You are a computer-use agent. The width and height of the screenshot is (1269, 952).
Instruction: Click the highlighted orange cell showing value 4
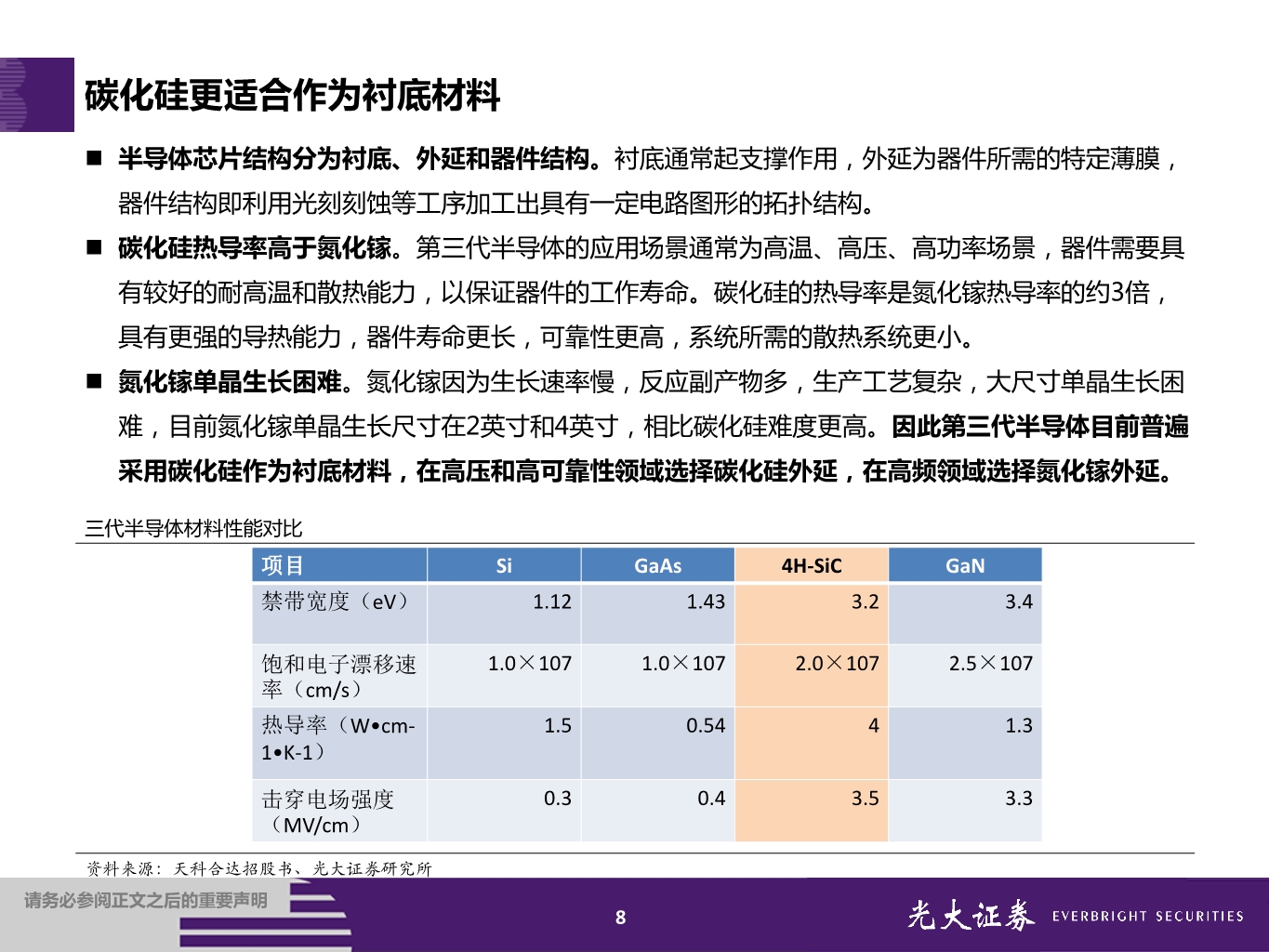tap(811, 727)
